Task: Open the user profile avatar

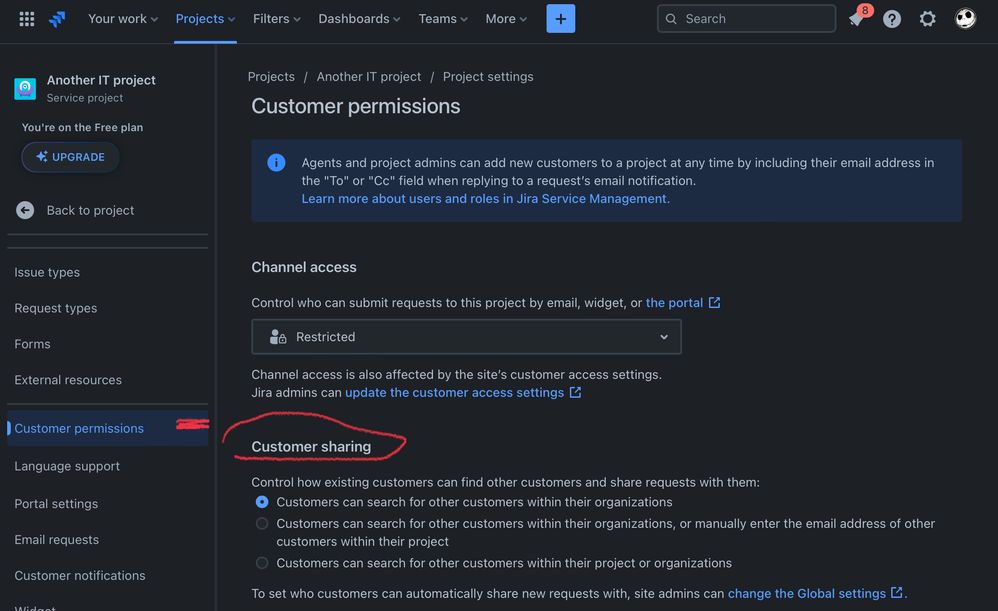Action: 966,18
